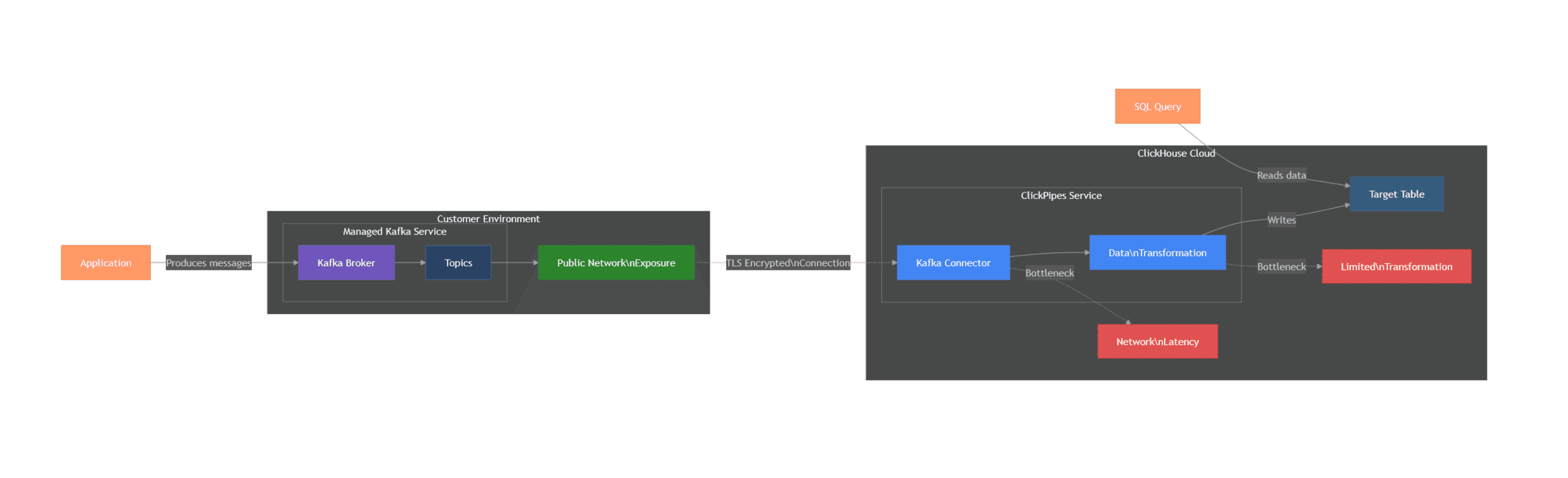
Task: Click the Data Transformation node
Action: 1157,252
